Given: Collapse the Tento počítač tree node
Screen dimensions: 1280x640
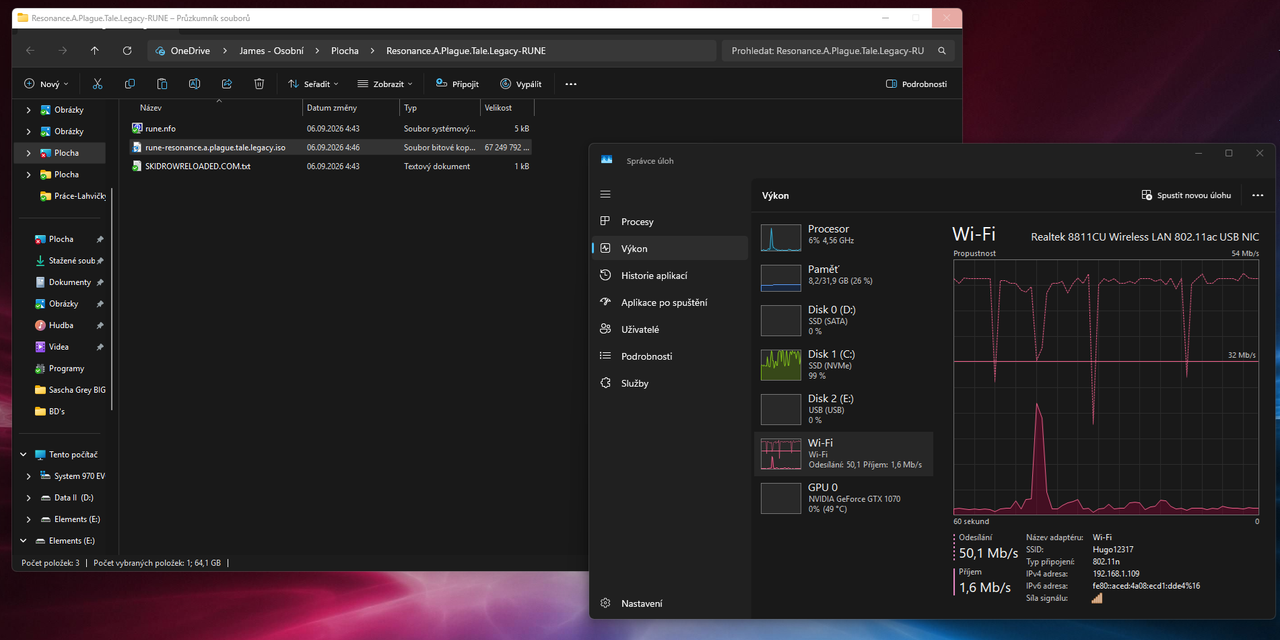Looking at the screenshot, I should 24,454.
